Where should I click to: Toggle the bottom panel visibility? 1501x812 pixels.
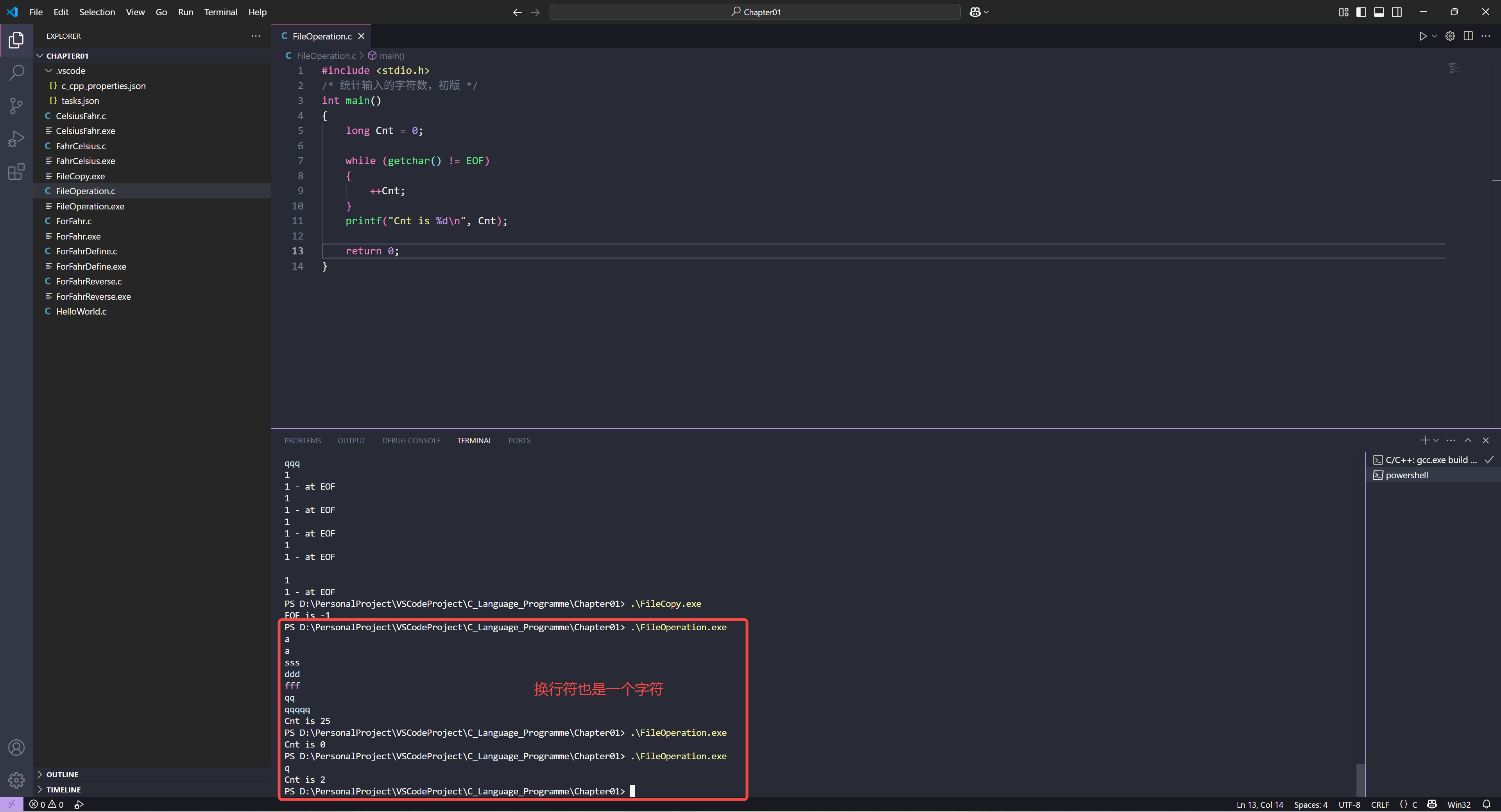1379,12
